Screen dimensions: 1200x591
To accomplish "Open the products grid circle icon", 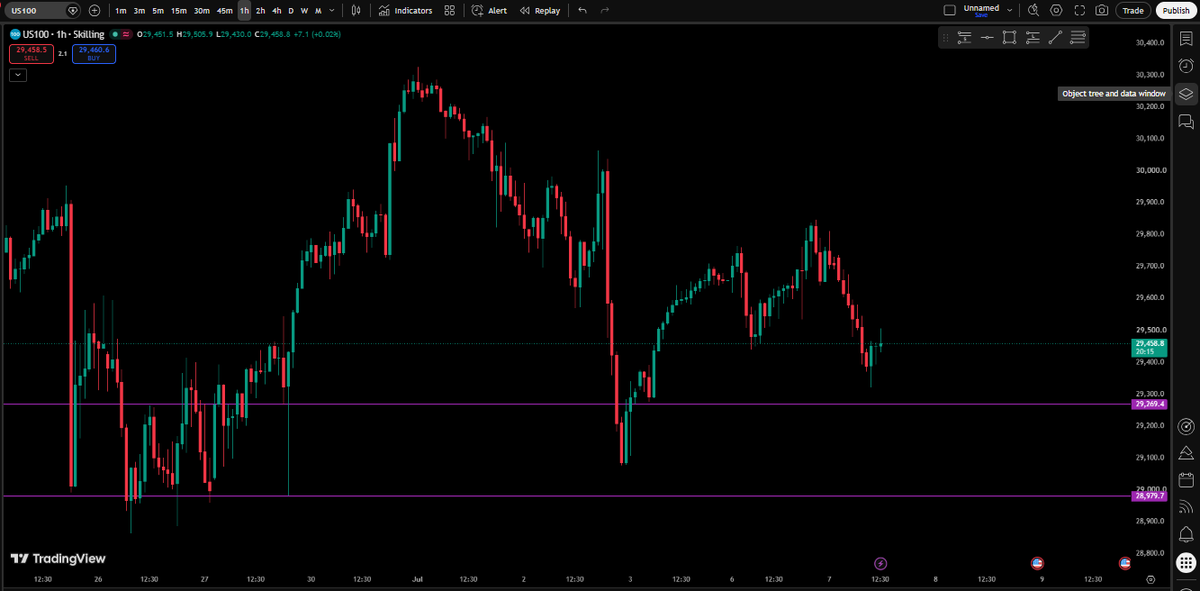I will tap(1186, 563).
